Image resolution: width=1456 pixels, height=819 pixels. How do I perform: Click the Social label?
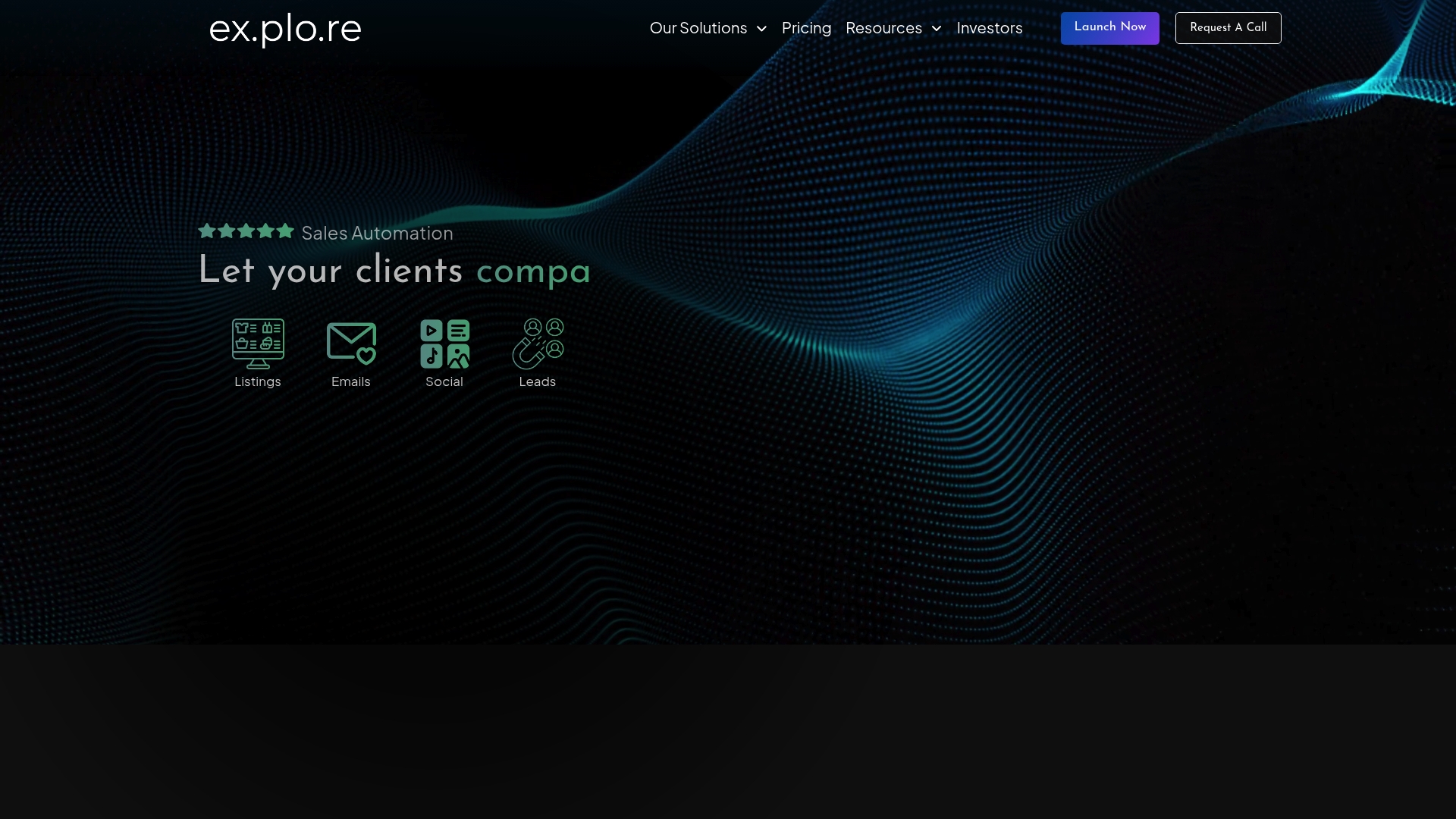coord(444,382)
